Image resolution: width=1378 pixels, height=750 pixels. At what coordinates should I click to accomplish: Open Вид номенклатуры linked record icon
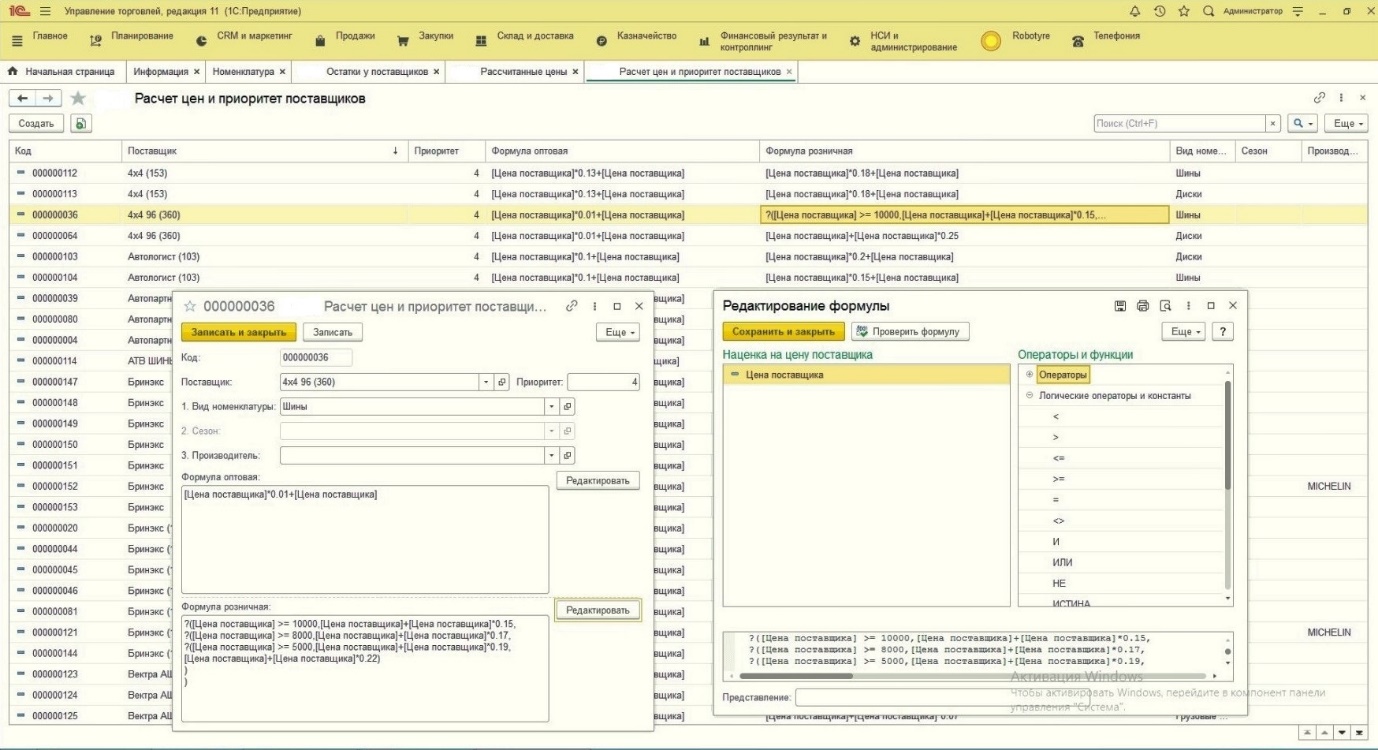point(567,407)
